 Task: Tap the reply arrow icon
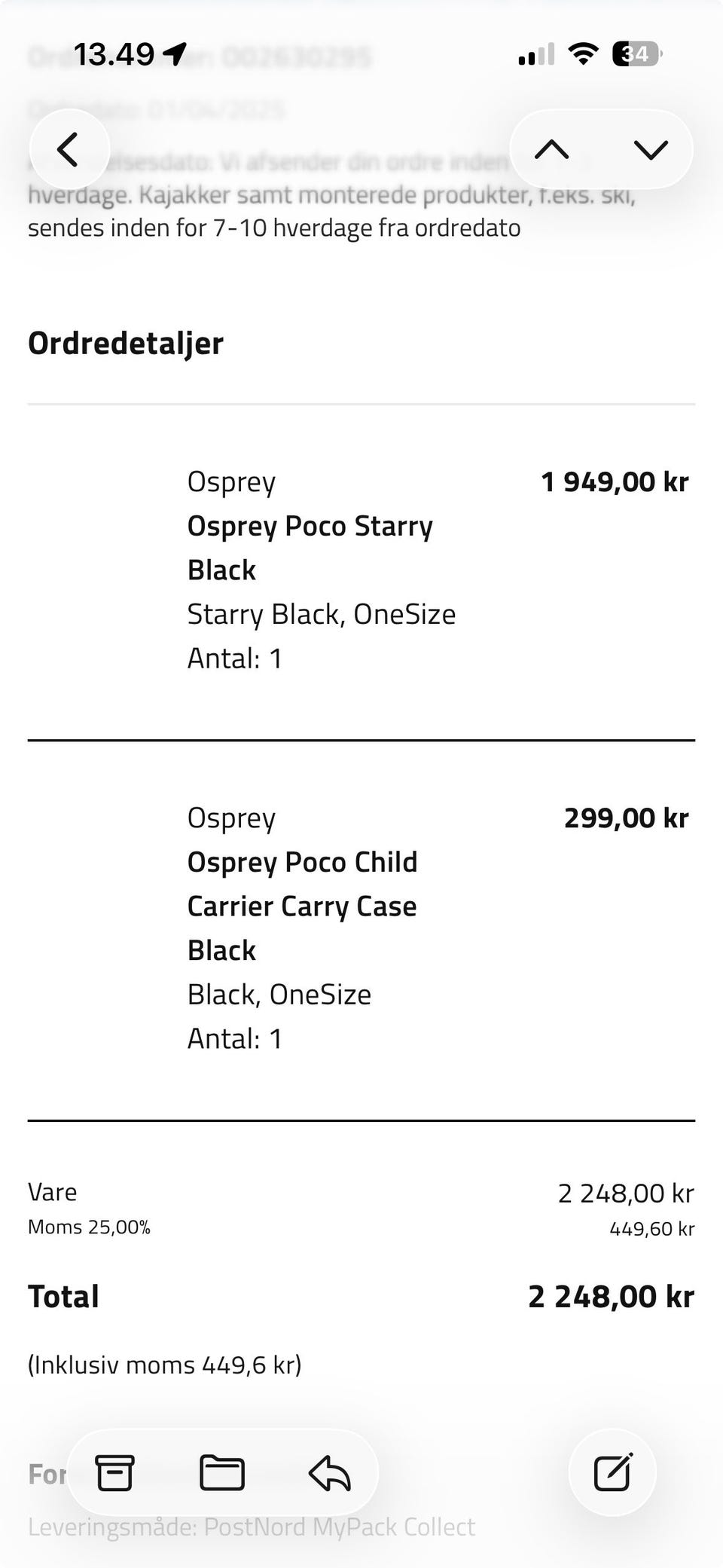pos(330,1472)
